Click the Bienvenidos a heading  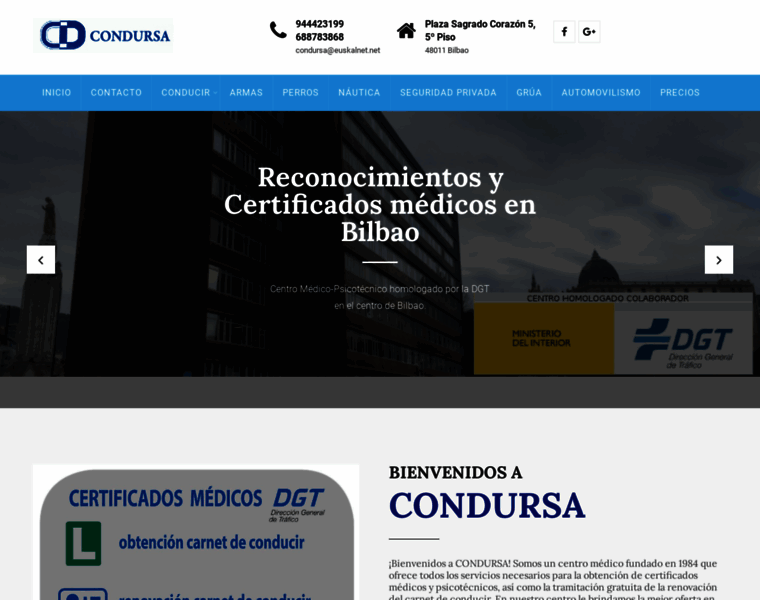[x=456, y=473]
